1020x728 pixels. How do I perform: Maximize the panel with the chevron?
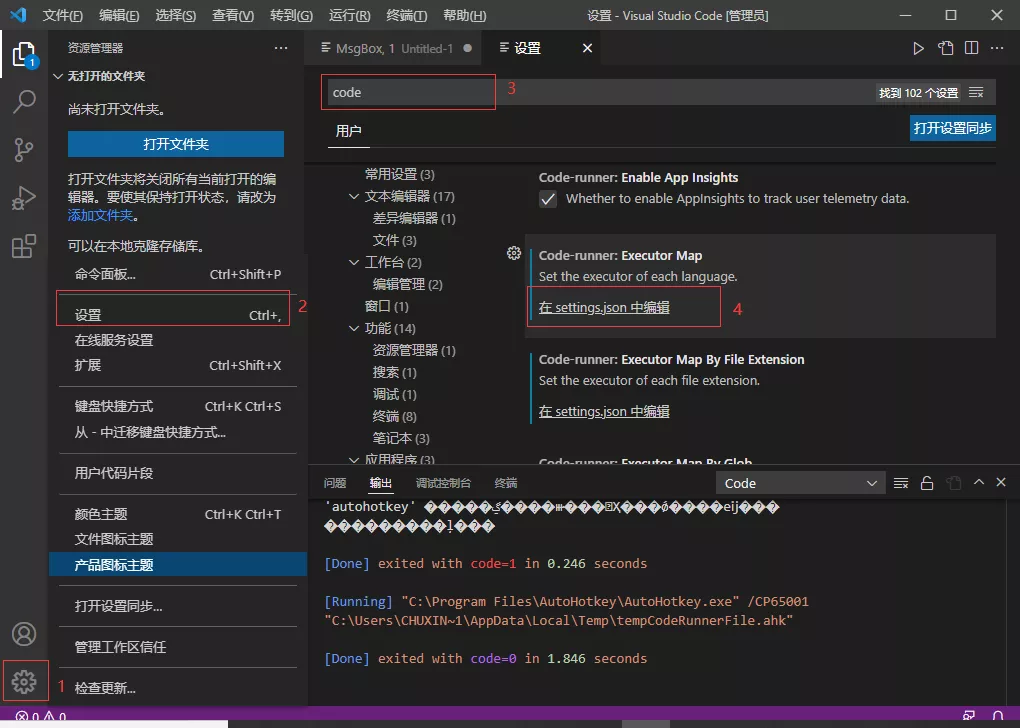[978, 482]
